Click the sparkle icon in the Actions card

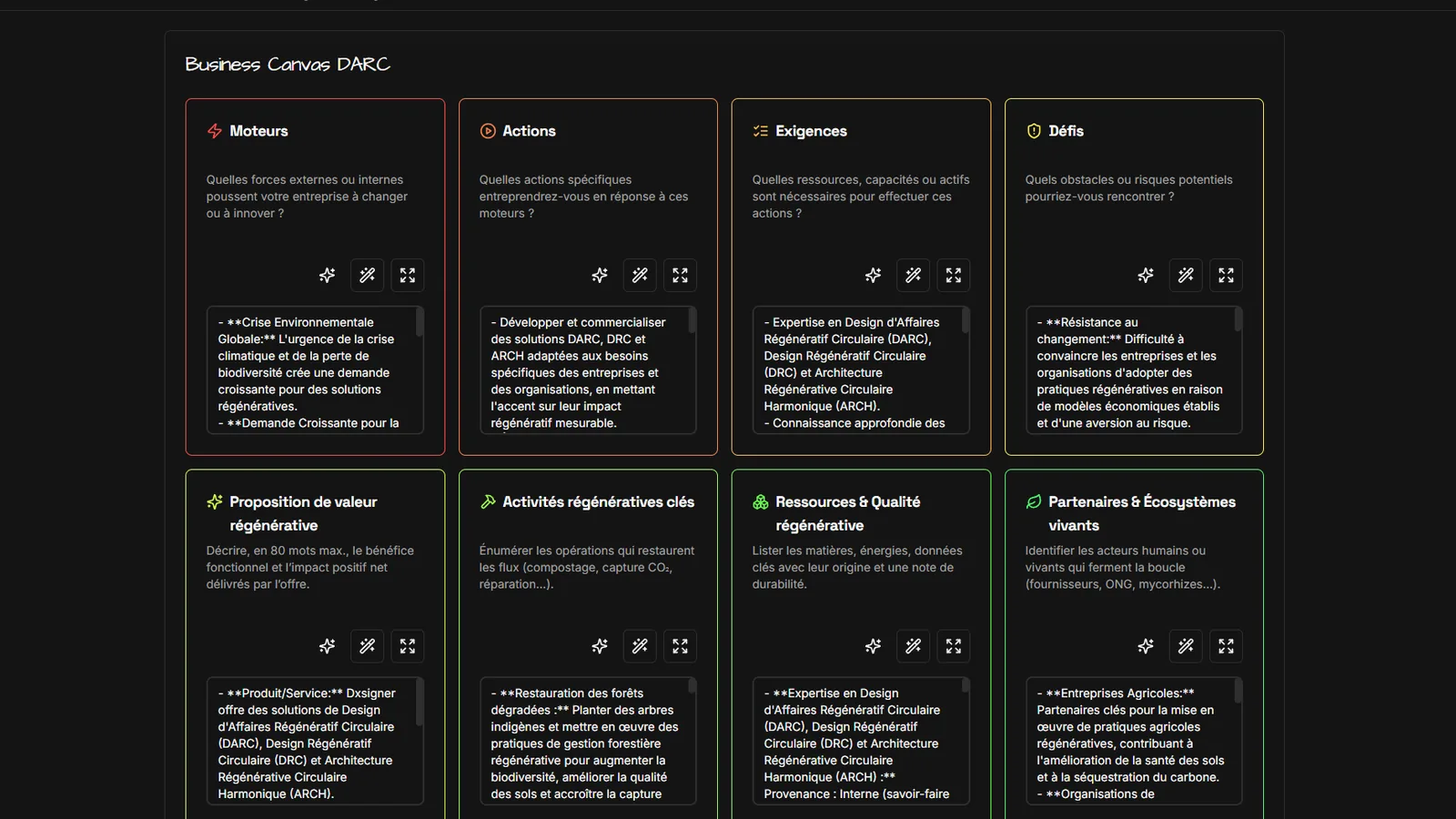pos(600,275)
